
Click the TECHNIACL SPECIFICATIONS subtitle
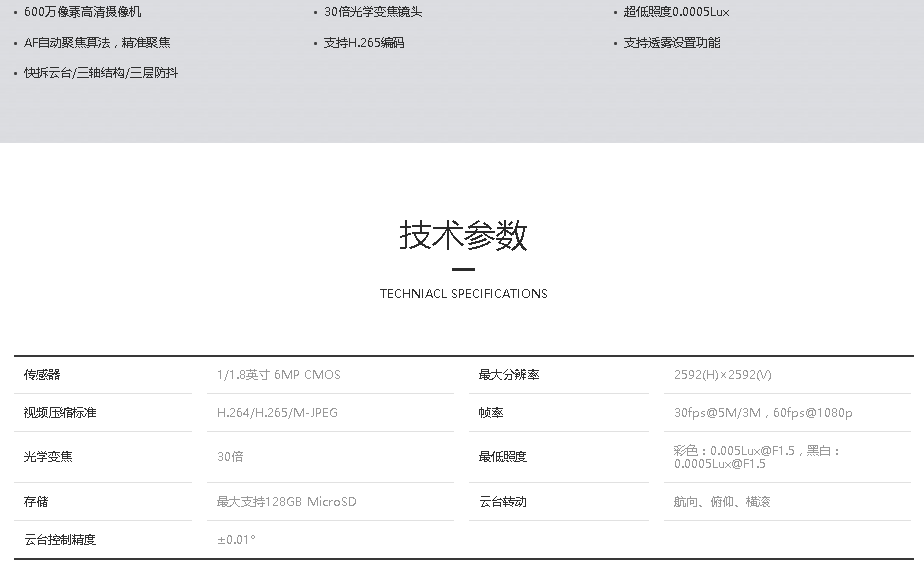[463, 294]
